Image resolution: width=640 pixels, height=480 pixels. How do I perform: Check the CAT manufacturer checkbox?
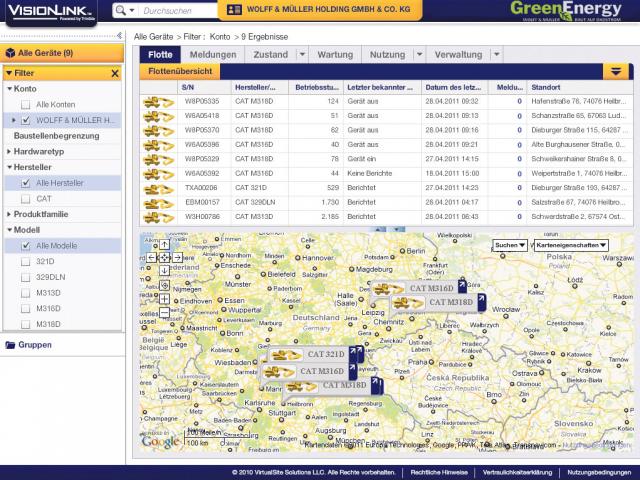click(x=25, y=199)
